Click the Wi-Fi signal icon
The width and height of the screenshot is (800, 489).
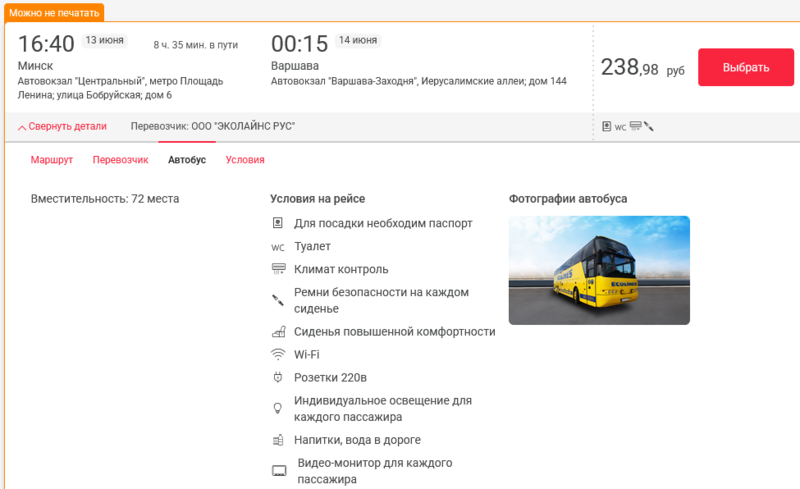click(278, 355)
